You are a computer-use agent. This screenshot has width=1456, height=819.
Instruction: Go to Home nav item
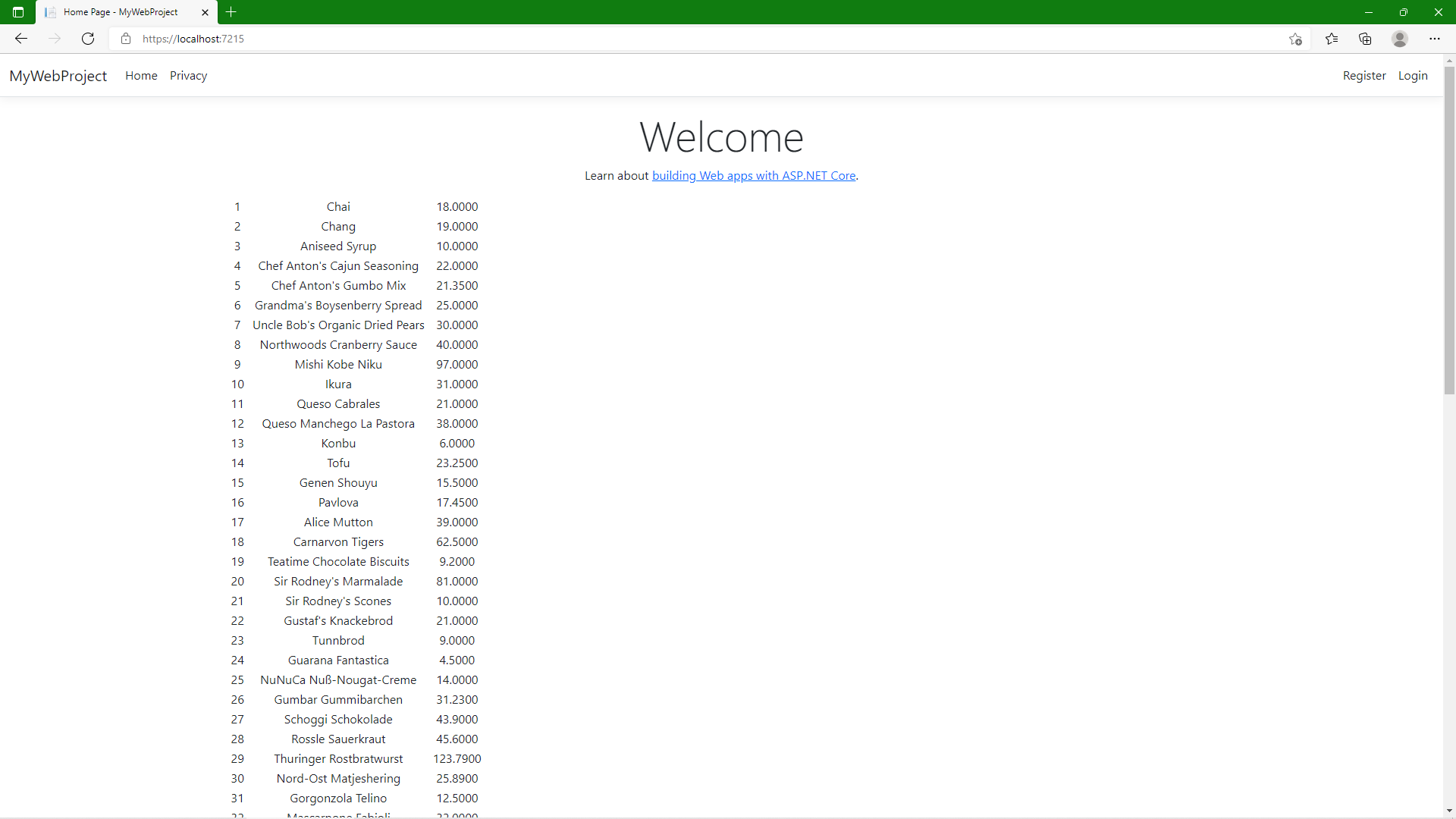(x=141, y=76)
